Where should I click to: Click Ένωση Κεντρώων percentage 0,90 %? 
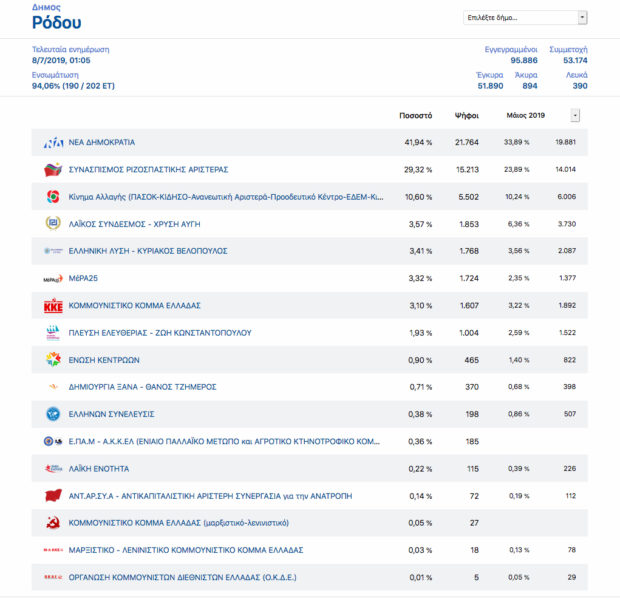(420, 360)
